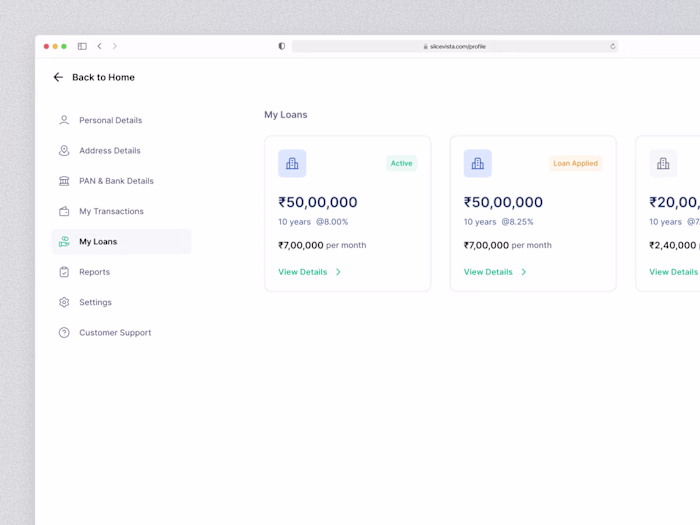Click the slicevista.com/profile address bar

(x=455, y=46)
